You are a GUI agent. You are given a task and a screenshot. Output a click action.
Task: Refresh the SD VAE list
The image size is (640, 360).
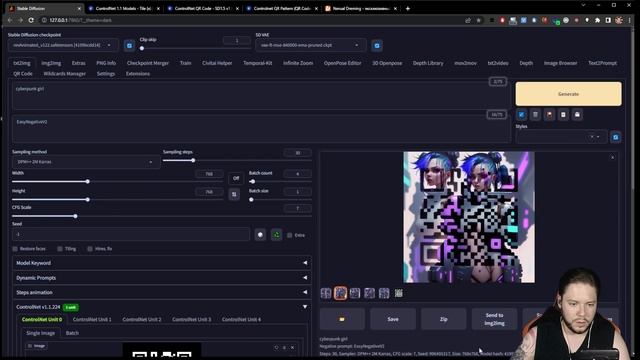click(x=377, y=45)
